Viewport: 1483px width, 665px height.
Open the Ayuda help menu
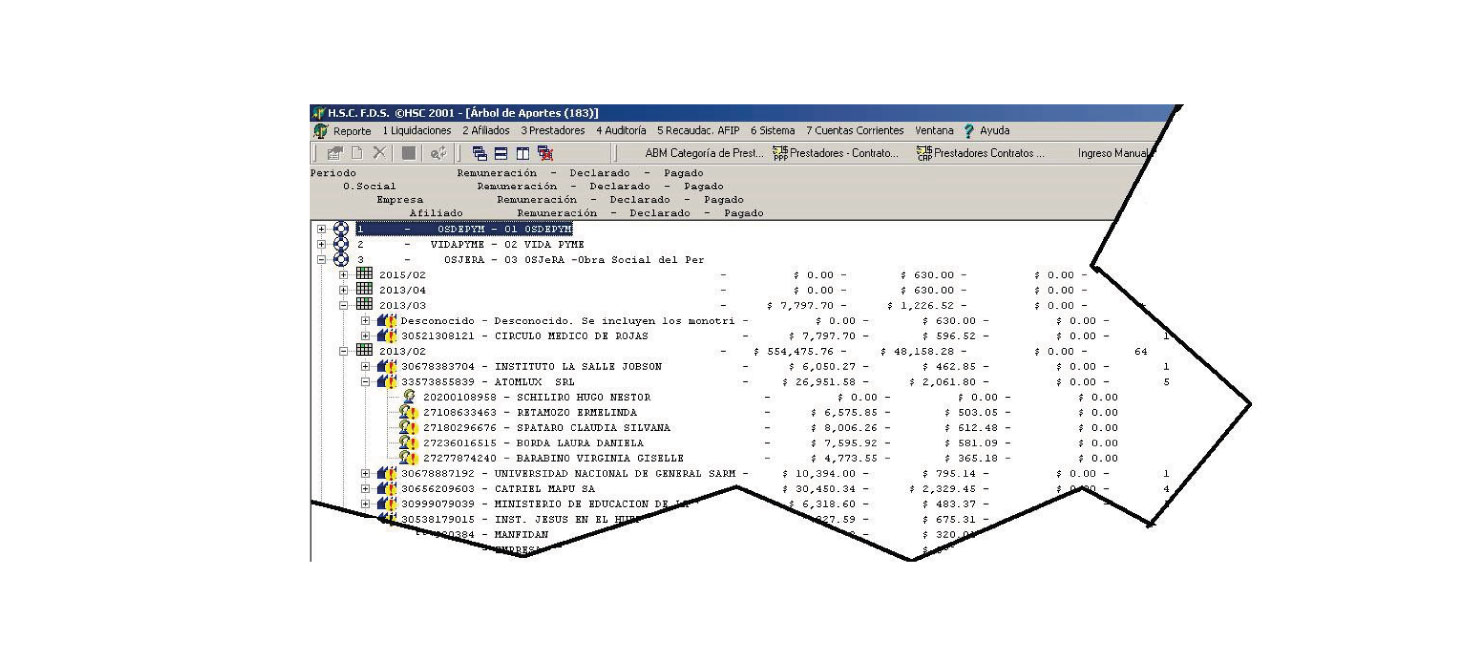click(x=986, y=131)
